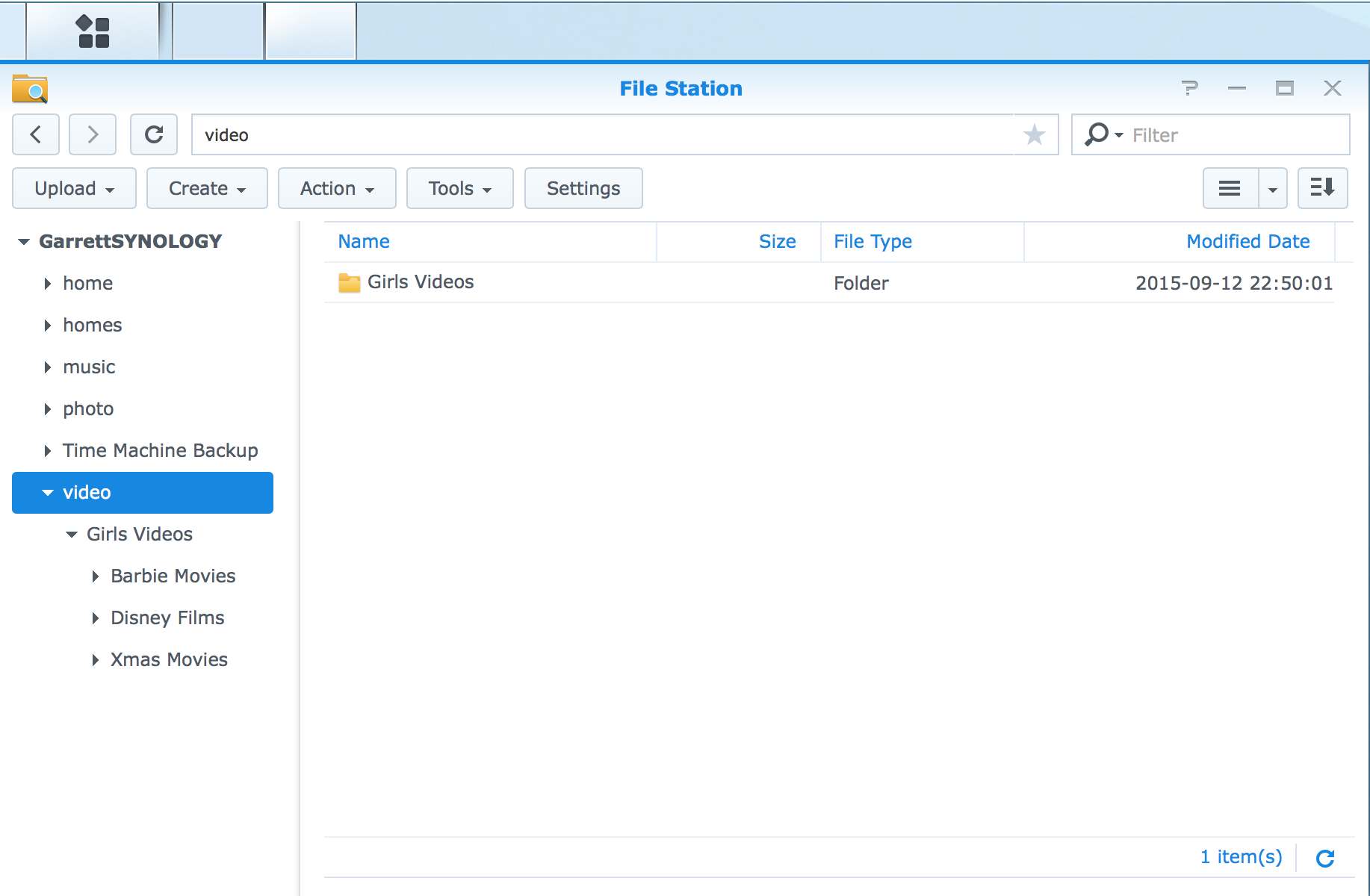
Task: Expand the Disney Films arrow
Action: tap(95, 618)
